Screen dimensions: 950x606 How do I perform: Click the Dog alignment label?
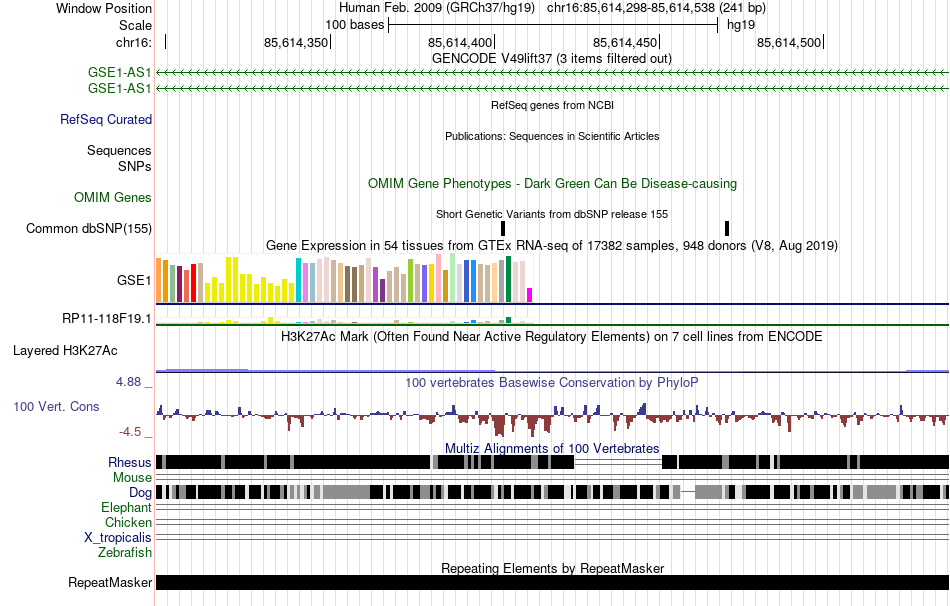(x=140, y=492)
